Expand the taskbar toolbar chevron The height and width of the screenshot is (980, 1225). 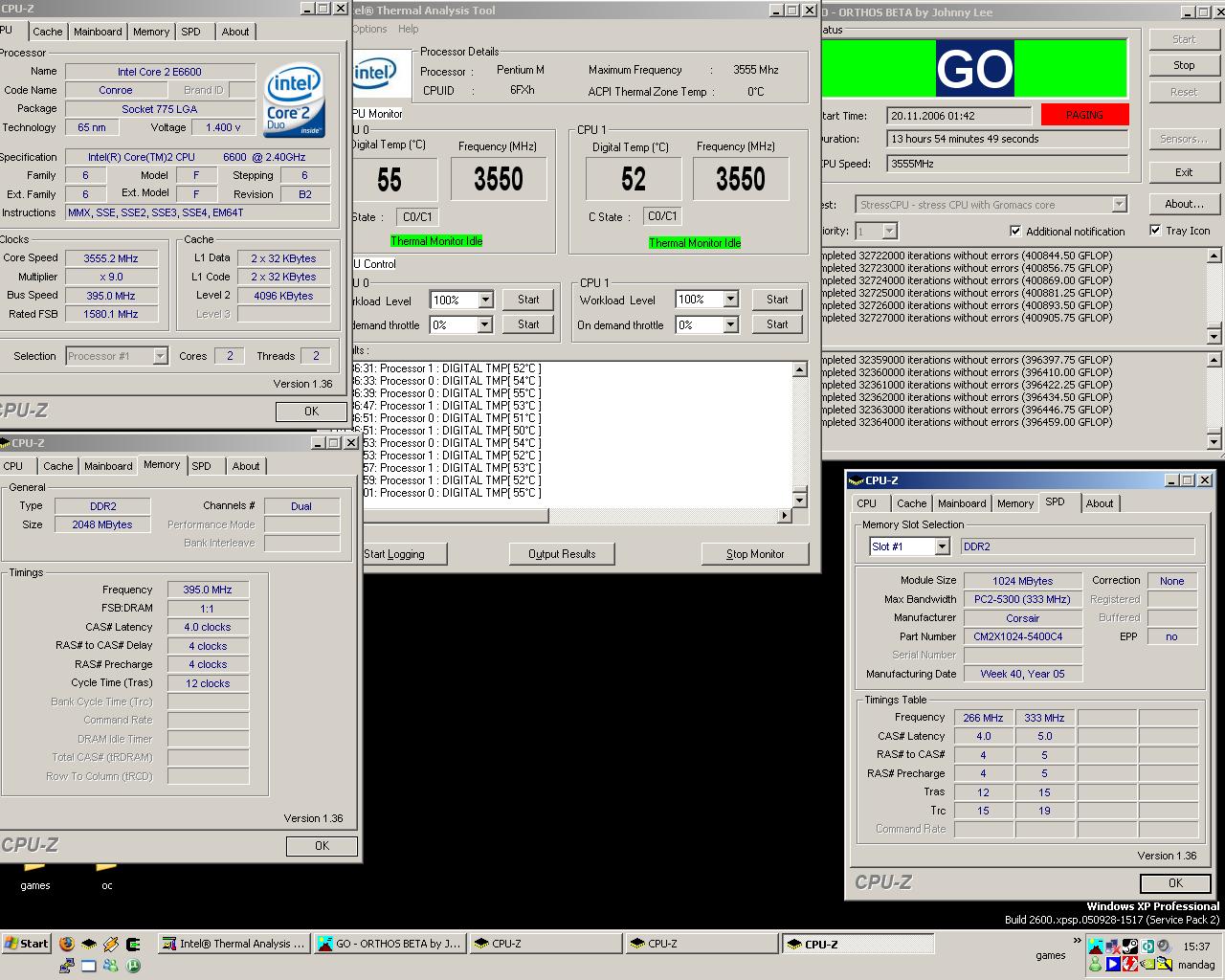1077,940
